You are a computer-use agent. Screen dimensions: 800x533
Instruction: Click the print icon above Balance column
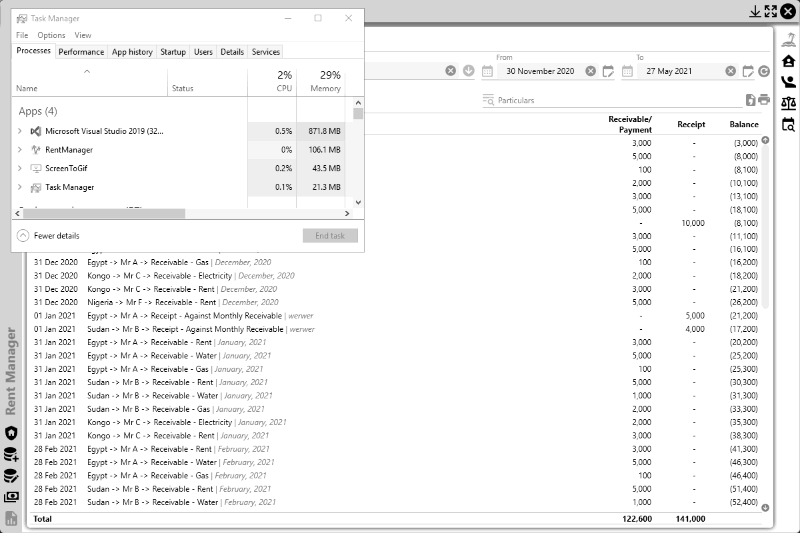[x=764, y=100]
